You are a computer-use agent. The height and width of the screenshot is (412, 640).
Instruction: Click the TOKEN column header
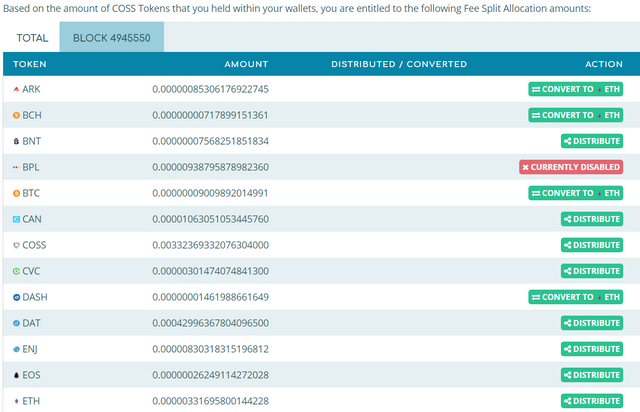tap(30, 64)
